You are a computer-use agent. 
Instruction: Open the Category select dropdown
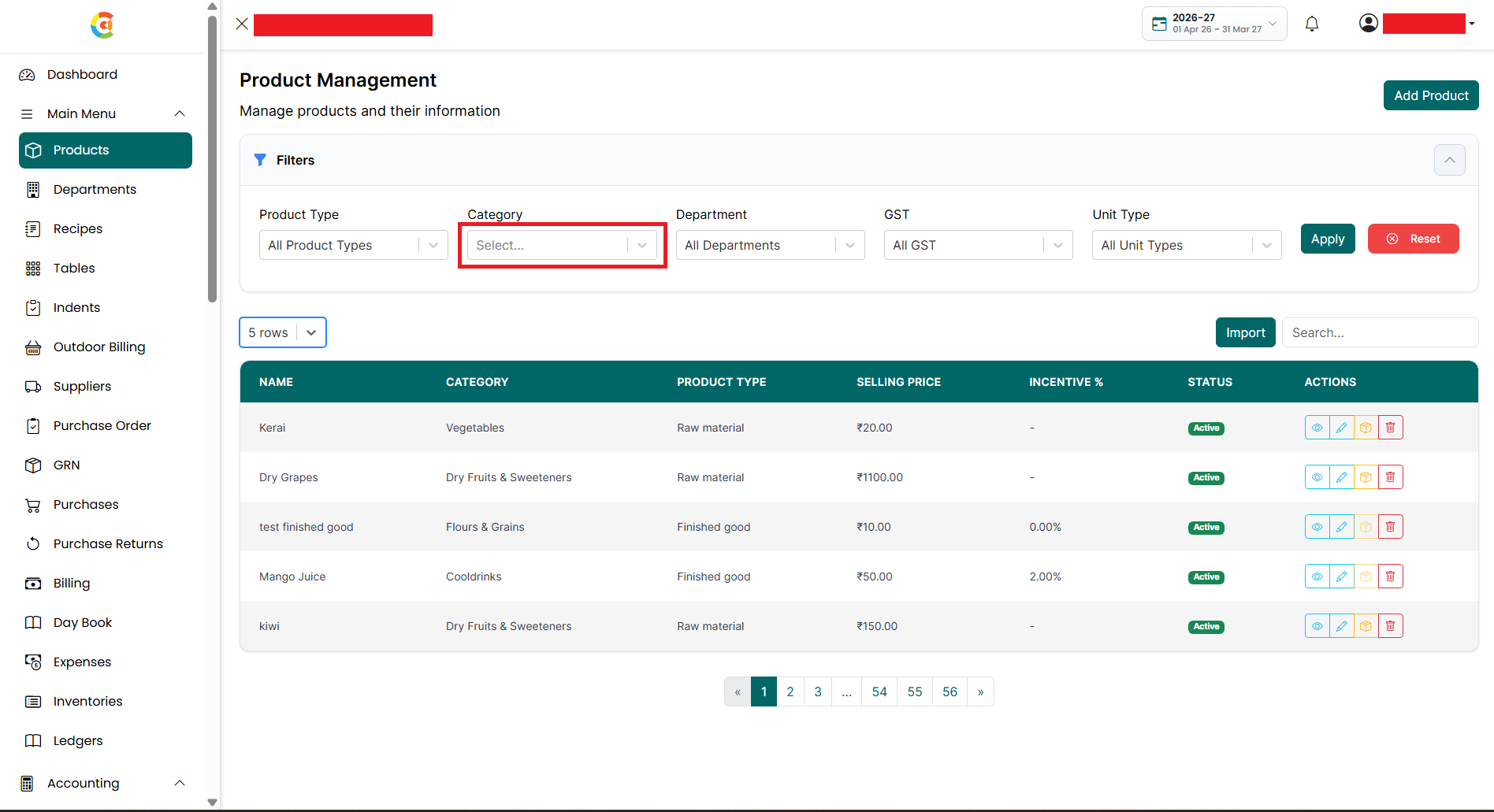point(562,245)
